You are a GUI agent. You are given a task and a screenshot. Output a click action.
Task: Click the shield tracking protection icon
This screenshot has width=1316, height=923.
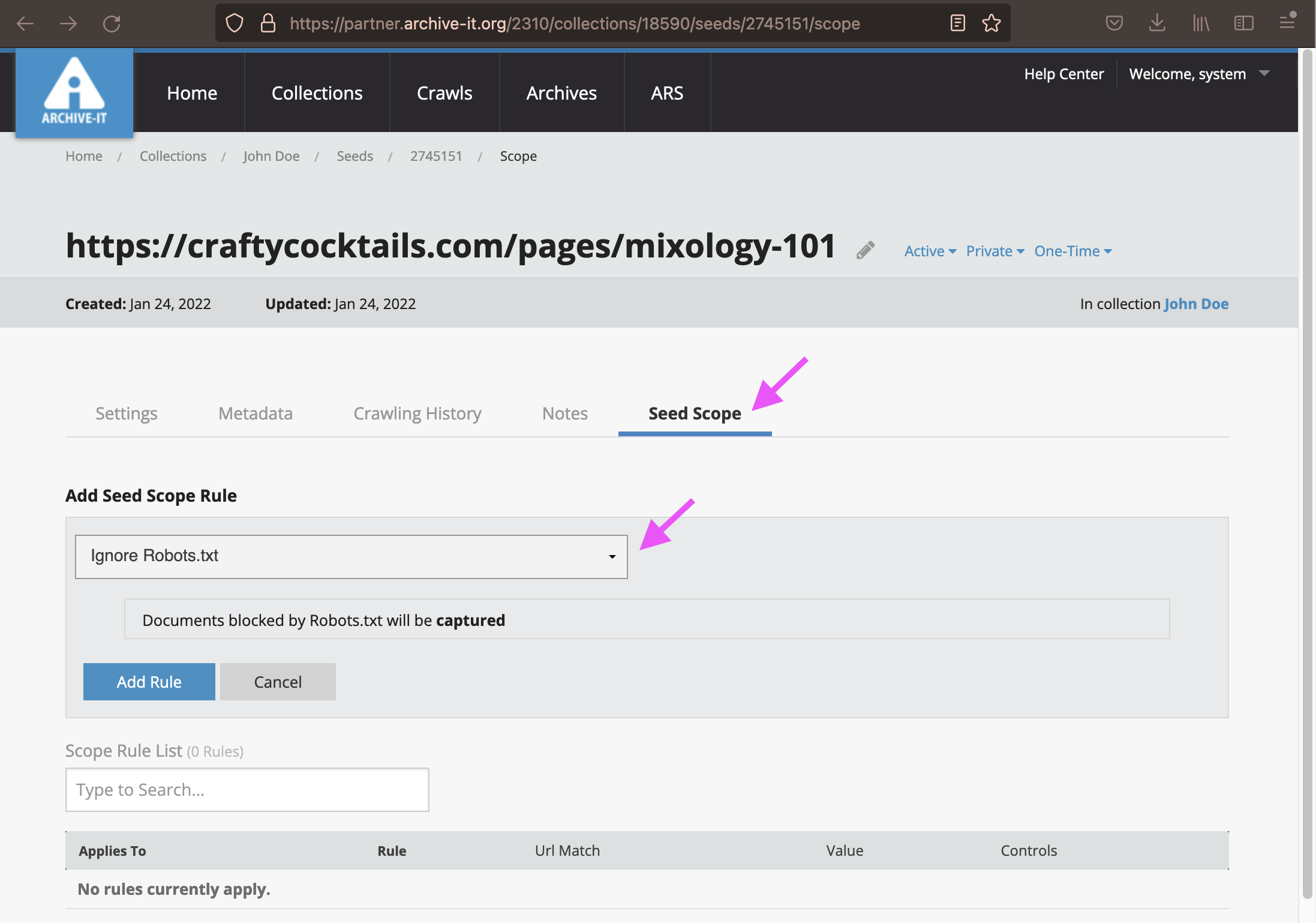point(235,23)
